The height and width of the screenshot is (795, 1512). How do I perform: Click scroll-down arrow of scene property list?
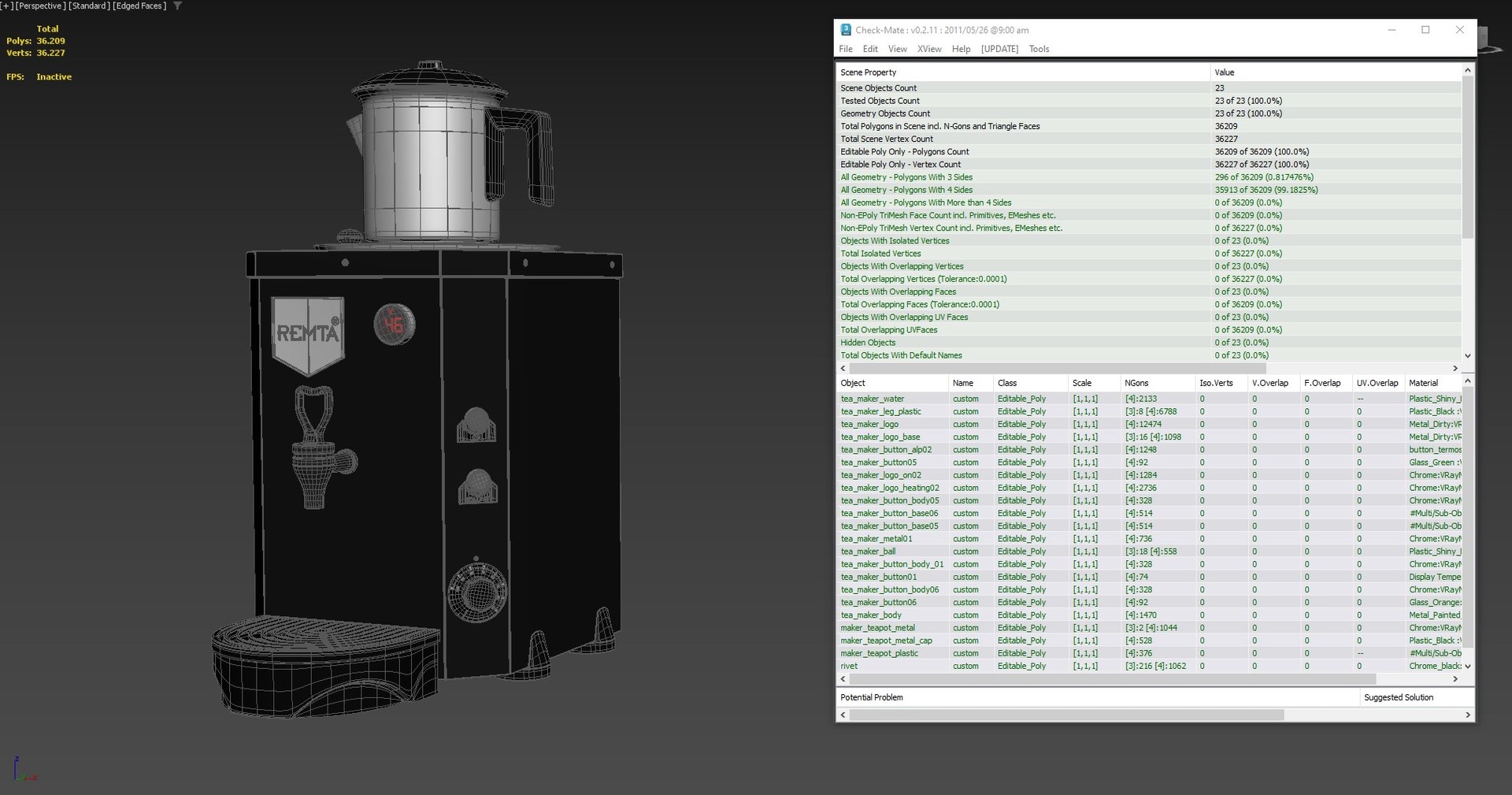pyautogui.click(x=1468, y=356)
